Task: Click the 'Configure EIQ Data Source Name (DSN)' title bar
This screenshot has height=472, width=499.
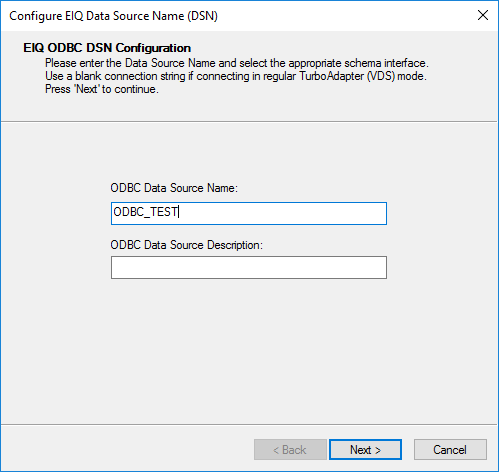Action: coord(233,16)
